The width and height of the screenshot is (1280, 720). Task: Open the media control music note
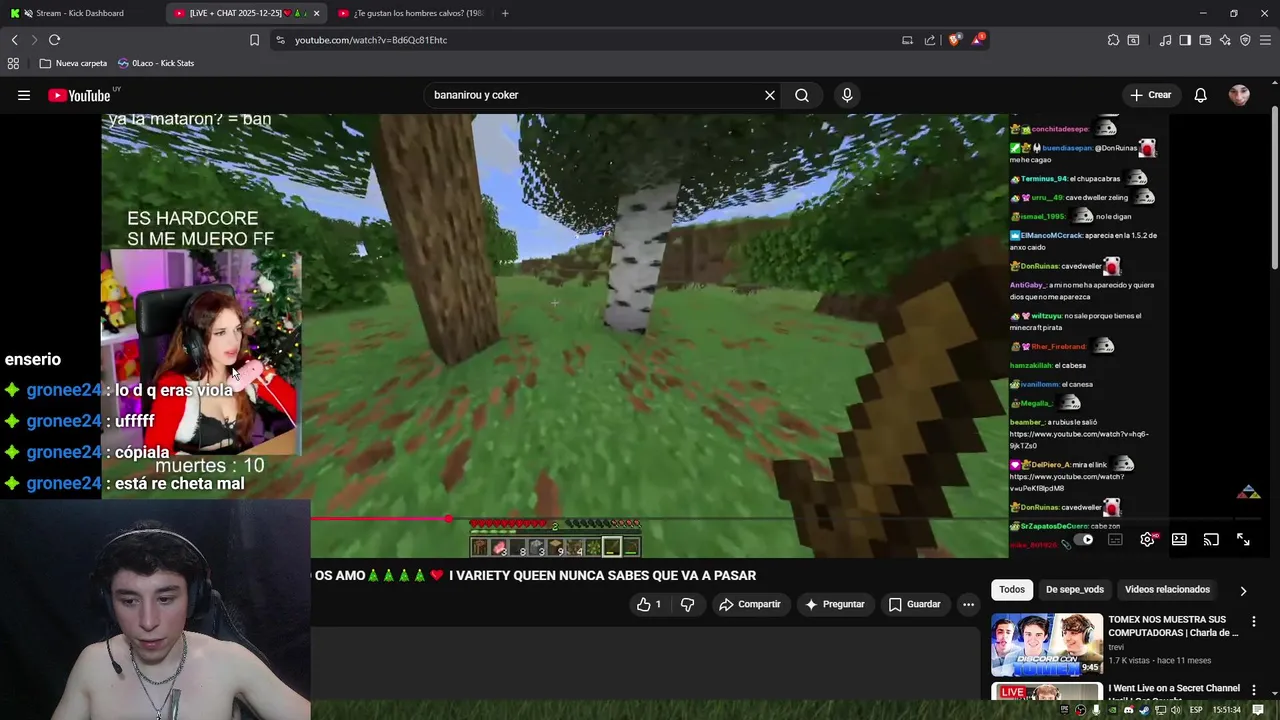click(1165, 40)
